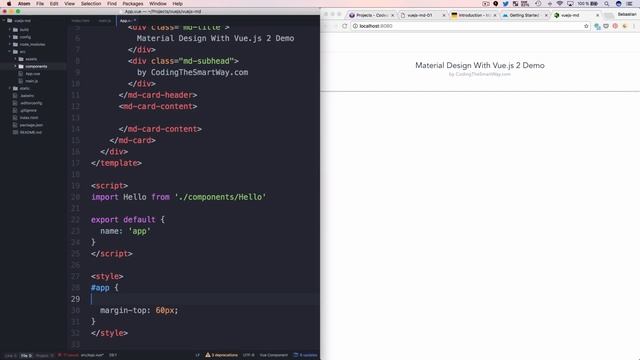
Task: Open package.json in the tree view
Action: [x=31, y=125]
